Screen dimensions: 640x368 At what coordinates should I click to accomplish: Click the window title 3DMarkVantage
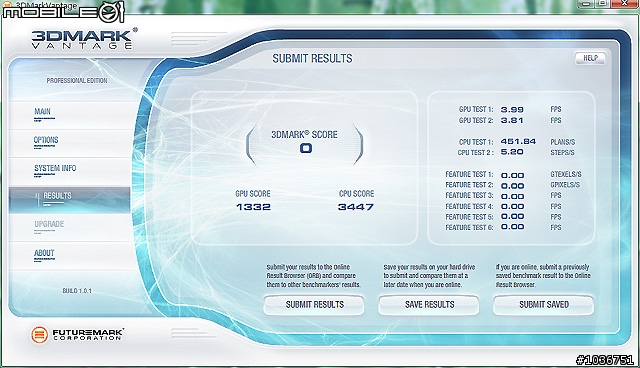tap(46, 6)
